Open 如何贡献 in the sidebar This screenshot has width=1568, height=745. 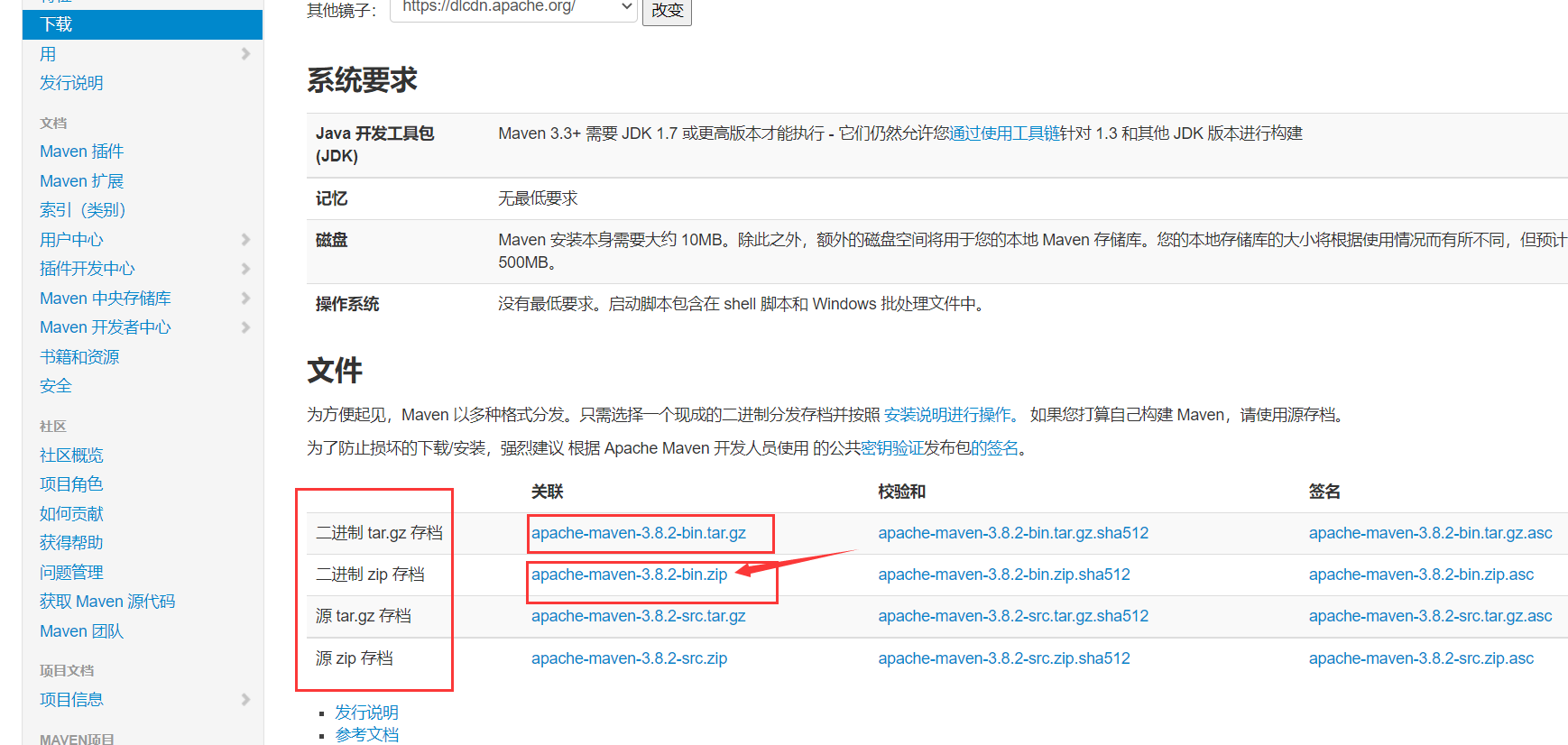[x=71, y=514]
